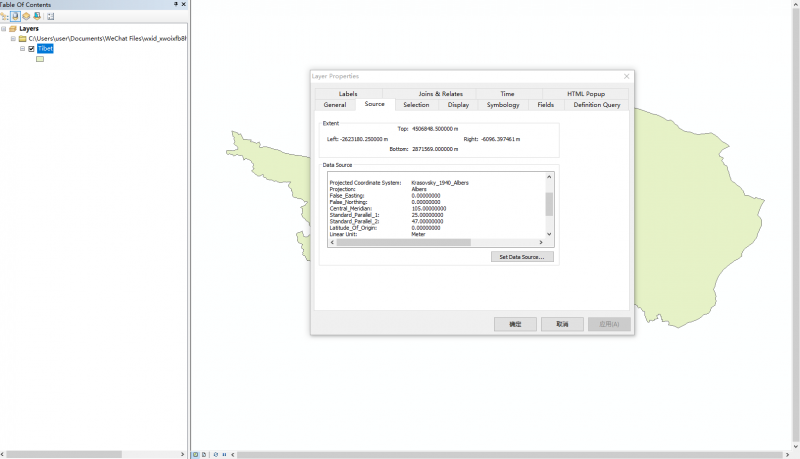Click the Set Data Source button
This screenshot has height=459, width=800.
(x=523, y=257)
